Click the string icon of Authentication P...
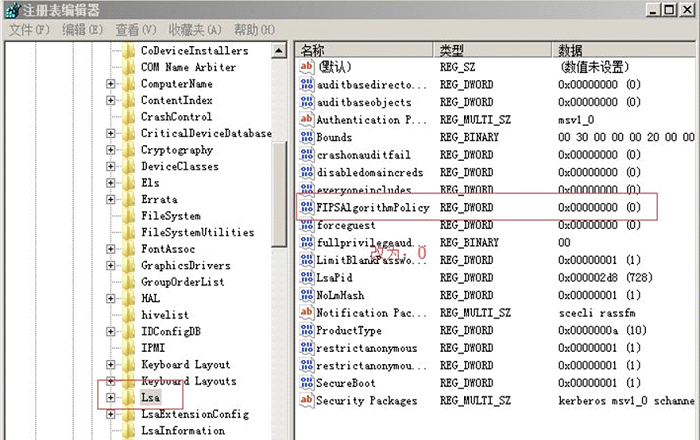 pyautogui.click(x=307, y=120)
